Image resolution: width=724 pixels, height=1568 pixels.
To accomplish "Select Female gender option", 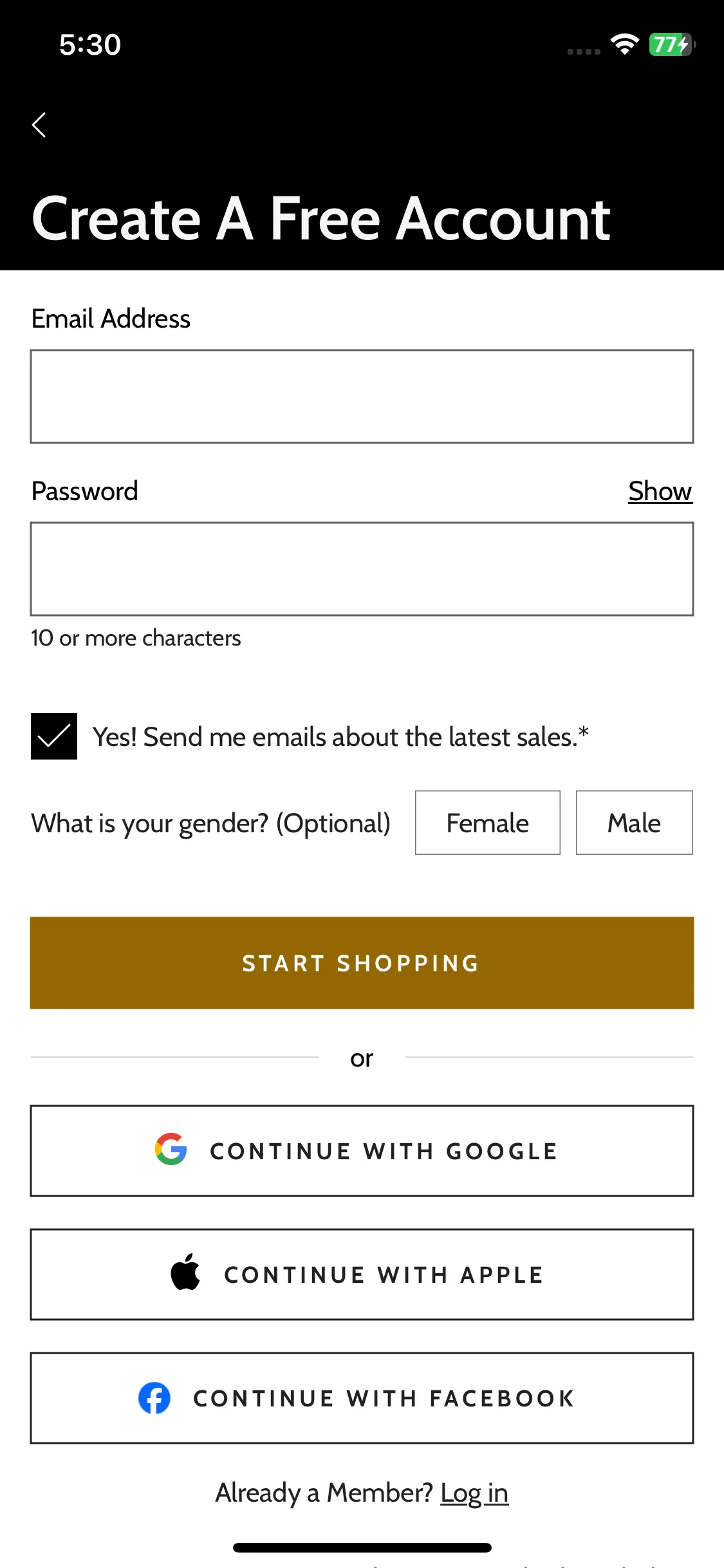I will click(x=488, y=823).
